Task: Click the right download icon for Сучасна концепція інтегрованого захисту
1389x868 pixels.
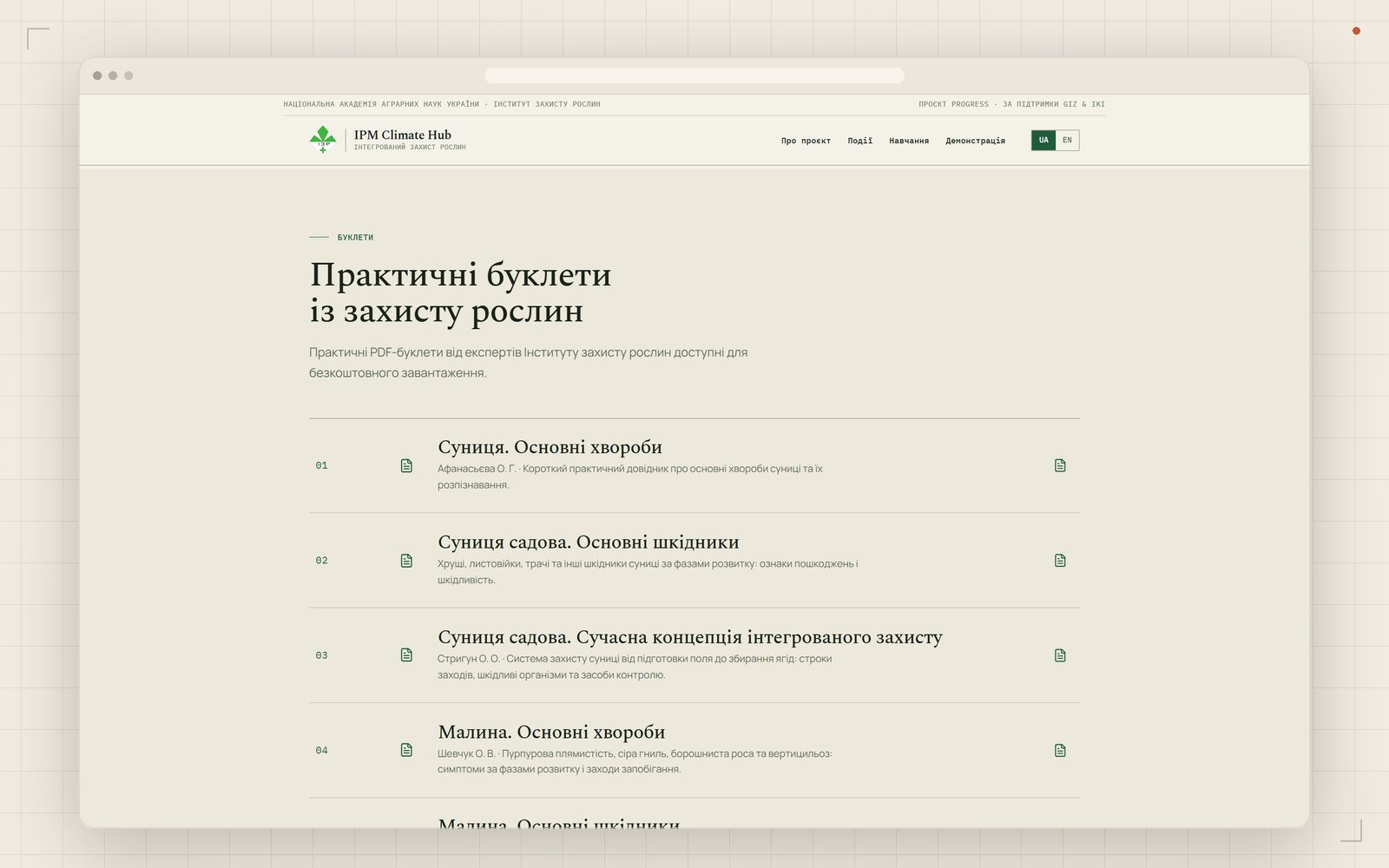Action: click(x=1060, y=655)
